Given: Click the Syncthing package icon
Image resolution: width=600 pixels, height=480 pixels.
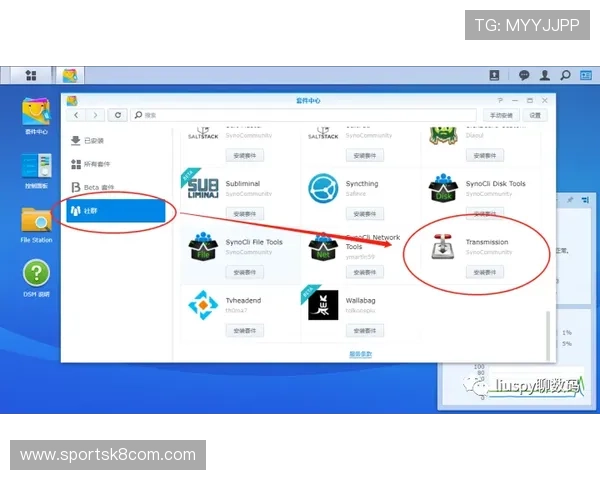Looking at the screenshot, I should 324,189.
